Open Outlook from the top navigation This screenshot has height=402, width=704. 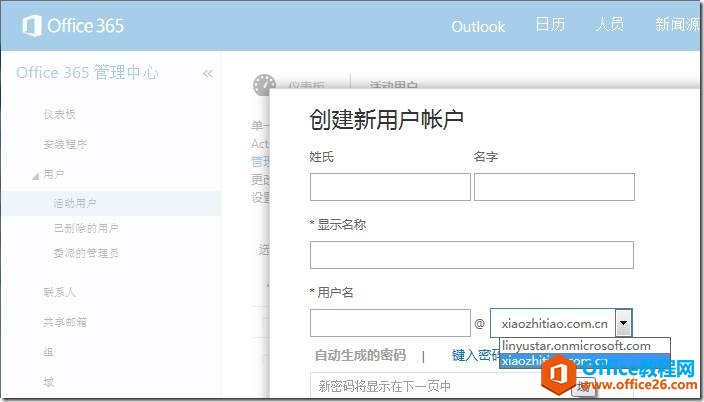coord(478,27)
